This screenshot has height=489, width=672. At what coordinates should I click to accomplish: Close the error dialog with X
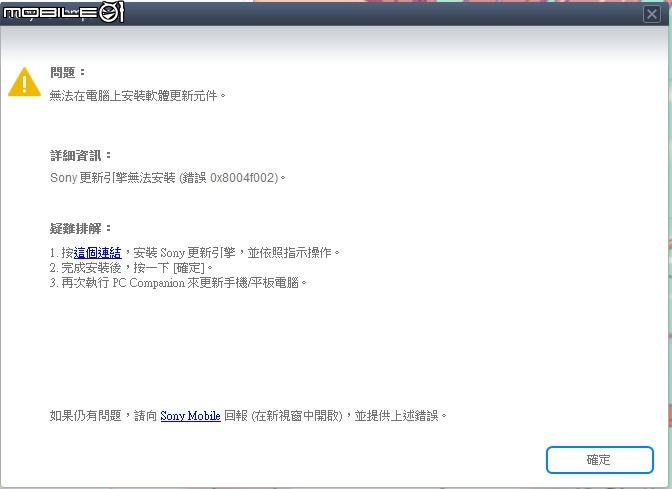[652, 14]
